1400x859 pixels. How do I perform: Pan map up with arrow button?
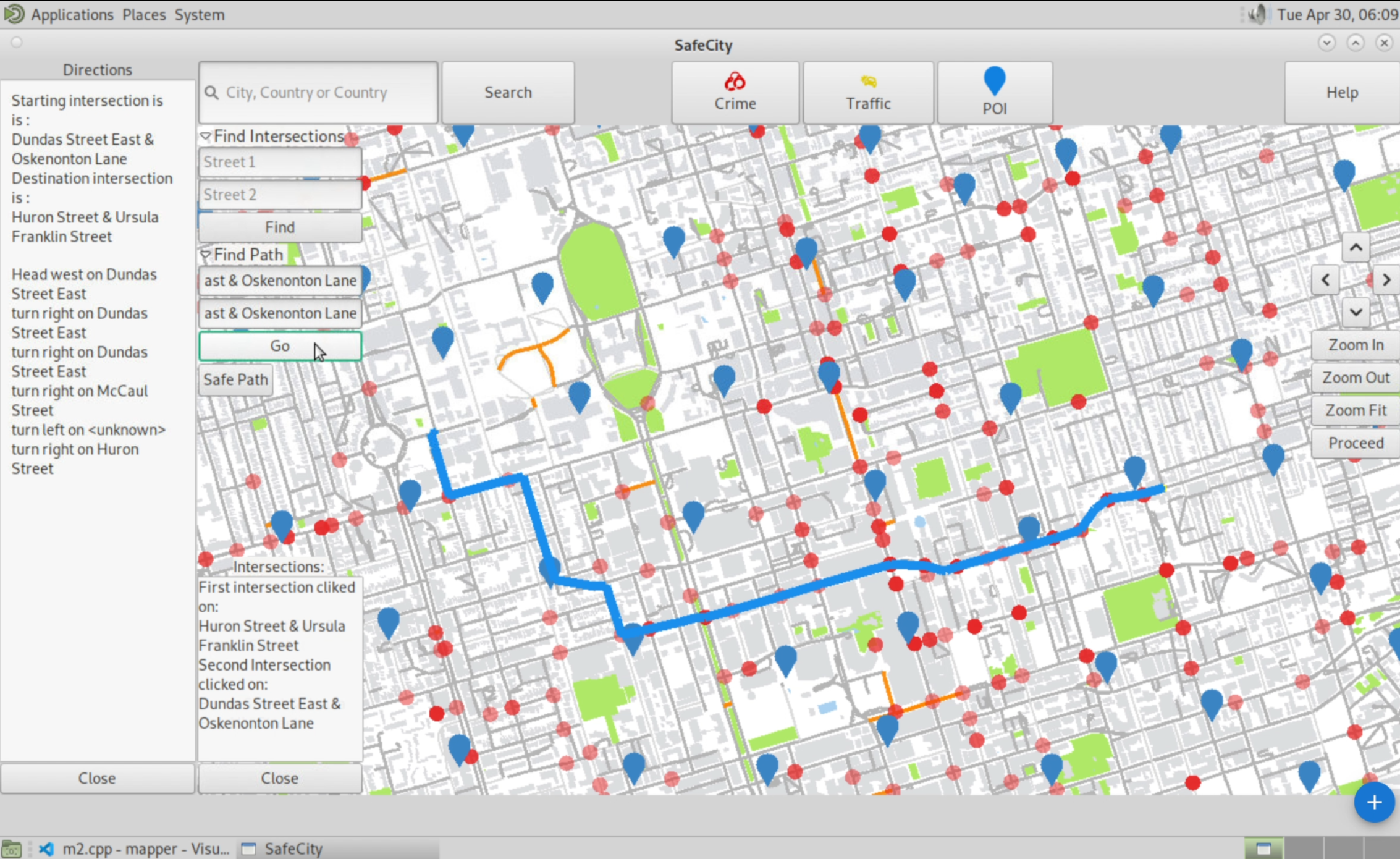1356,247
